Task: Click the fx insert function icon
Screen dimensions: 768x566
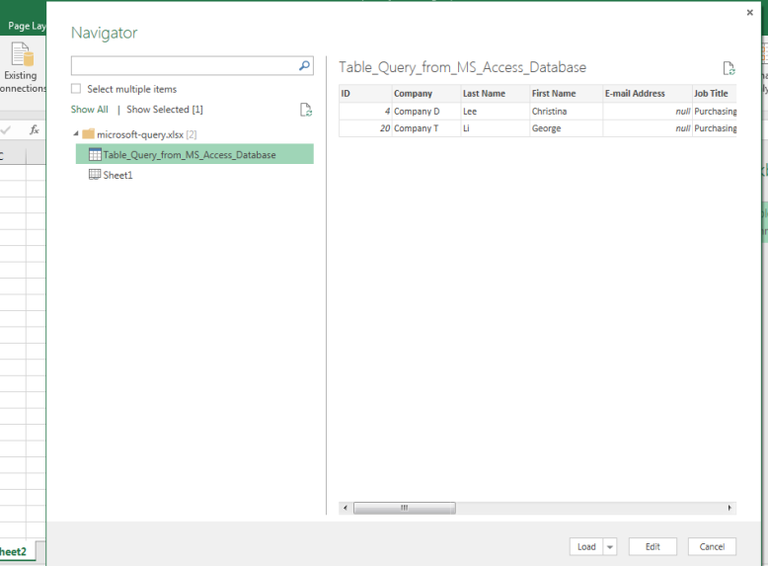Action: [x=34, y=130]
